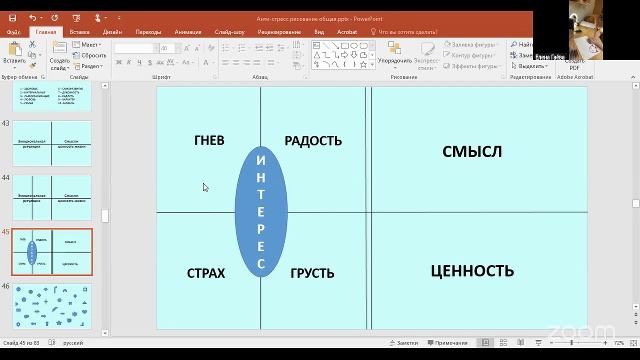Switch to Normal view in status bar
640x360 pixels.
coord(485,343)
